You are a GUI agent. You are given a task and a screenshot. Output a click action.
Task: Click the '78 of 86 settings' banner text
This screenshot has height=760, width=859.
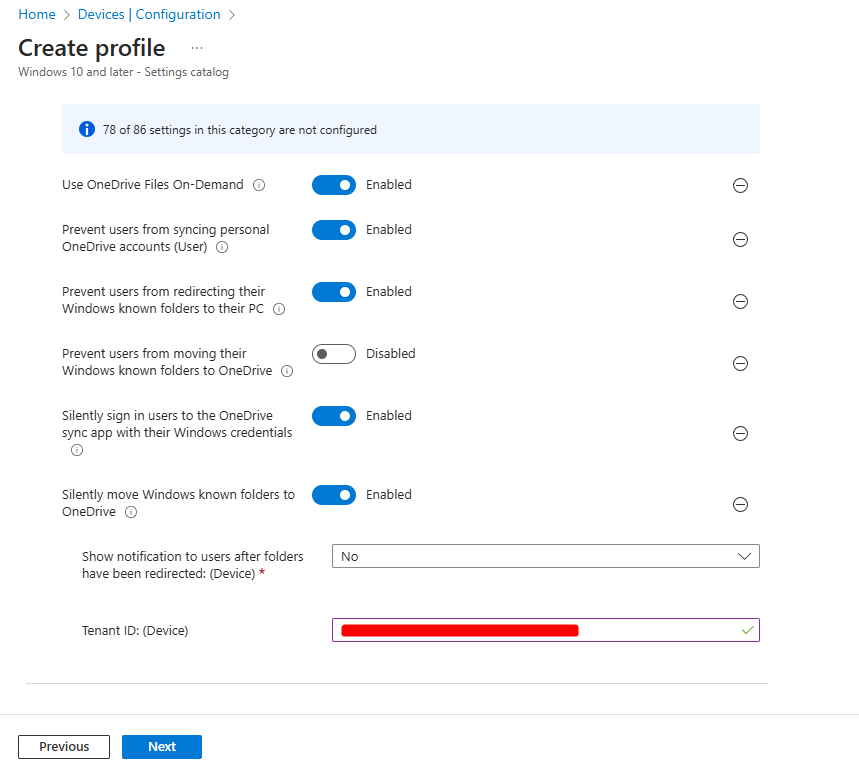coord(239,130)
